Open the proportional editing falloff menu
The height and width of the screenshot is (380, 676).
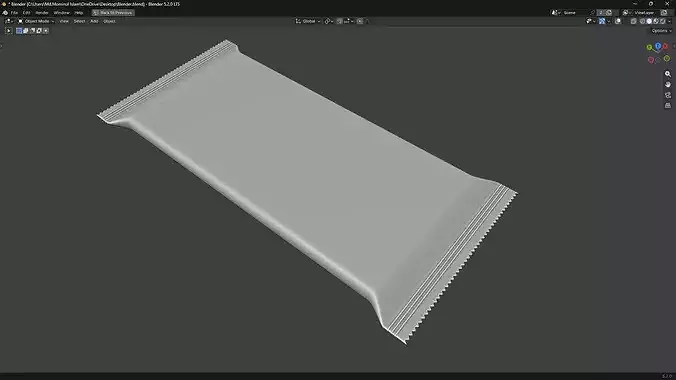click(x=368, y=21)
